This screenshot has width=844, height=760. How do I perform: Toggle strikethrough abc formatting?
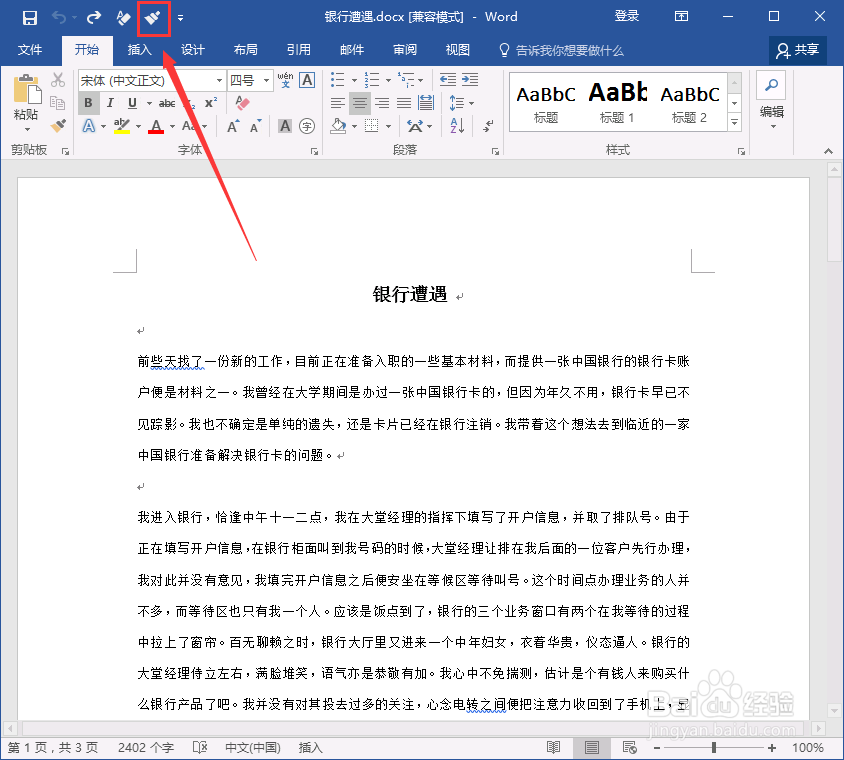tap(167, 103)
